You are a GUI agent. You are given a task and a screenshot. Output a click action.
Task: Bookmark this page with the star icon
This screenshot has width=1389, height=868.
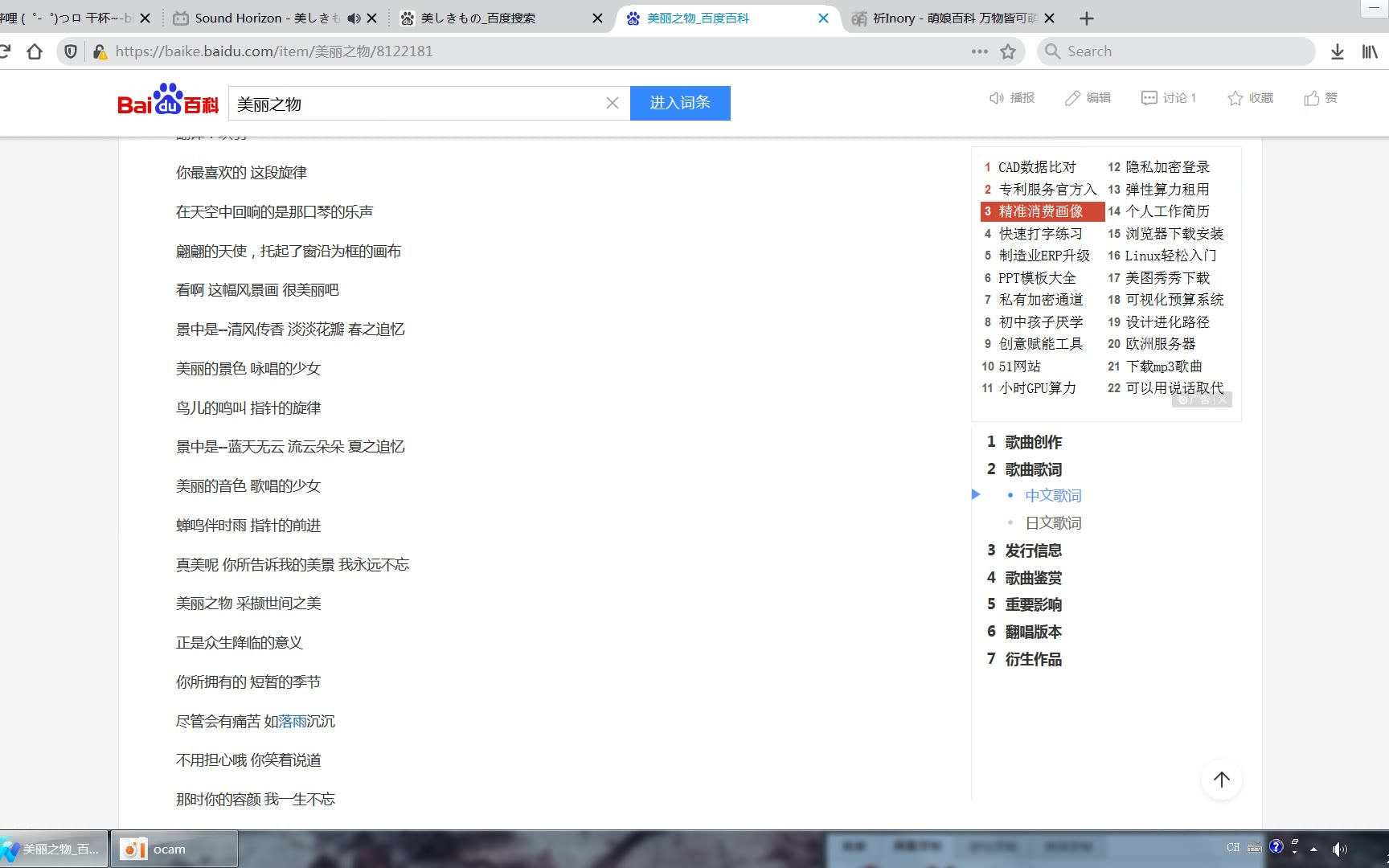pos(1008,51)
